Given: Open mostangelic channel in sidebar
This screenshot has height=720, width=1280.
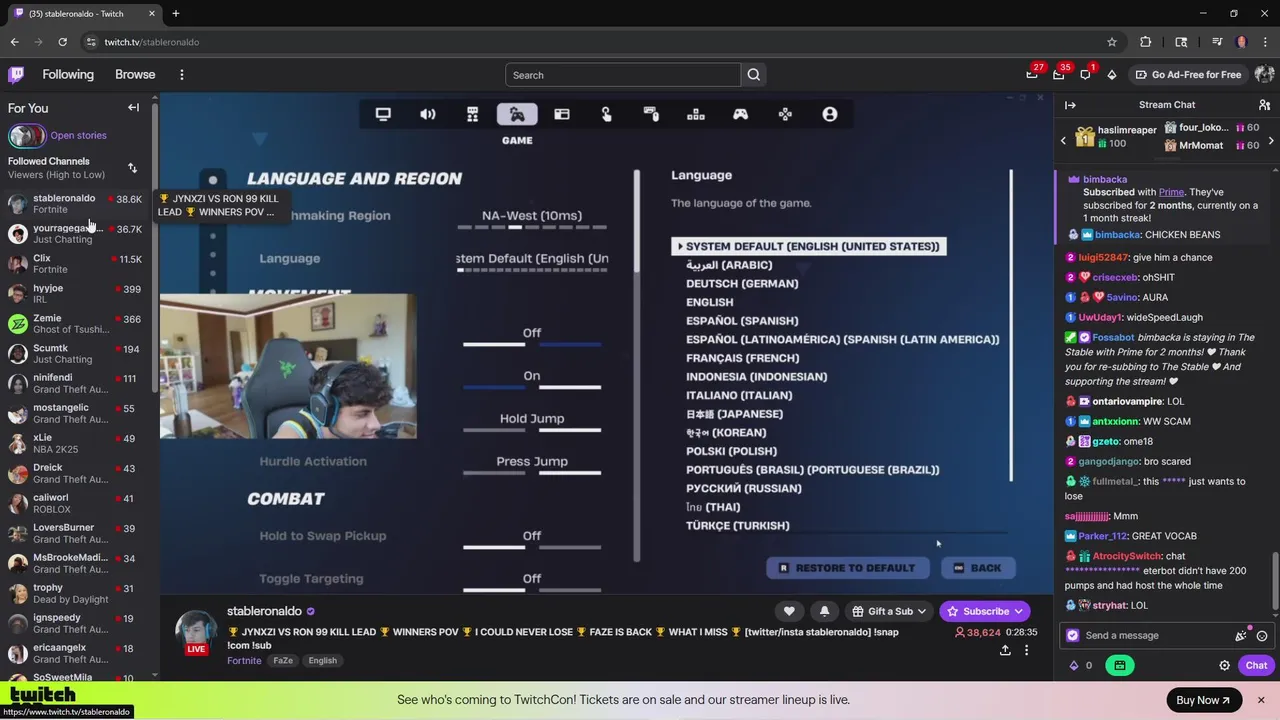Looking at the screenshot, I should pyautogui.click(x=76, y=414).
